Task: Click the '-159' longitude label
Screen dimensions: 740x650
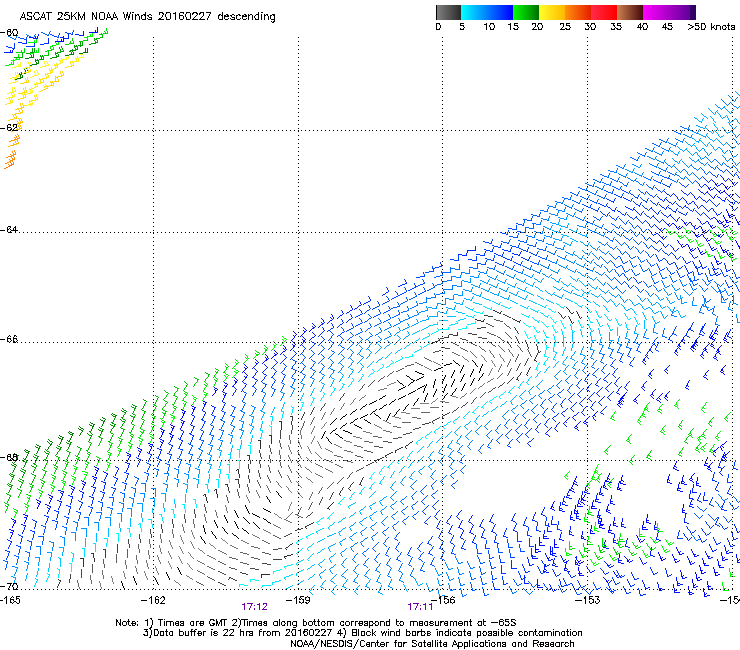Action: coord(298,600)
